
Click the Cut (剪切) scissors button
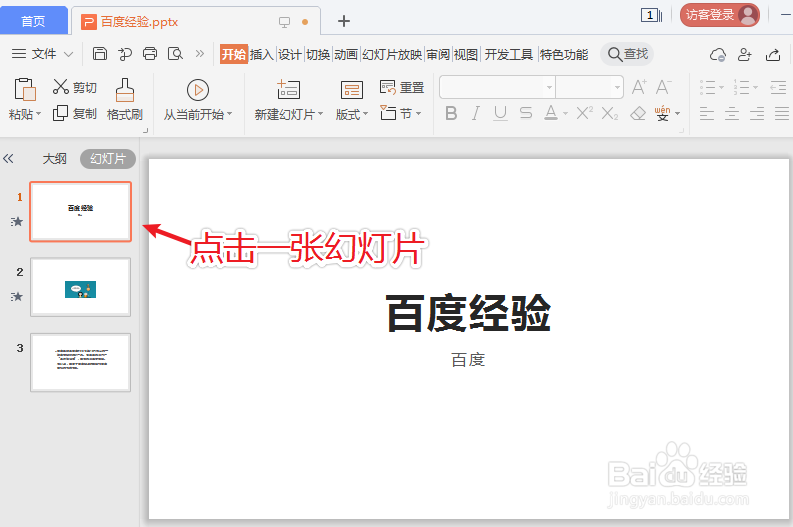(74, 87)
